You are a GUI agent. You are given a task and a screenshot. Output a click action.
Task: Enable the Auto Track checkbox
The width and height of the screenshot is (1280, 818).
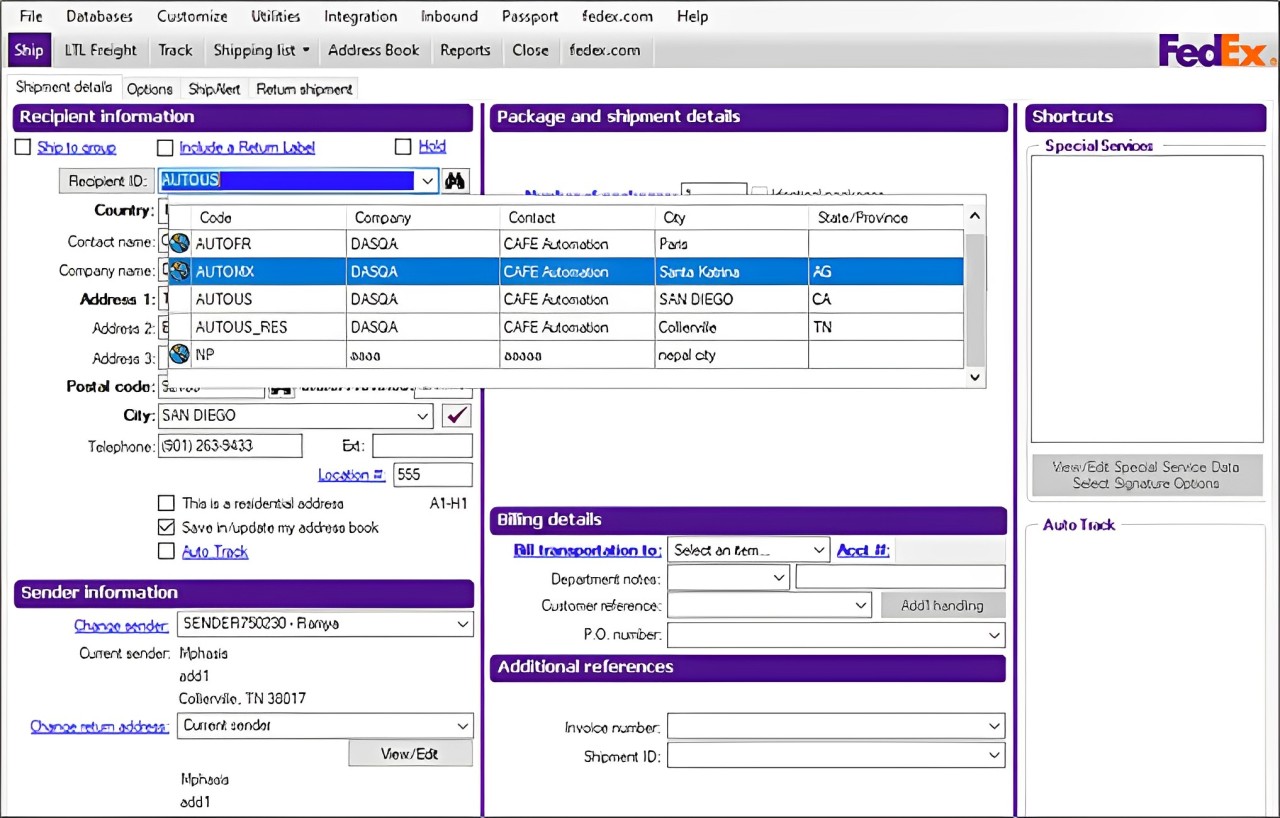pyautogui.click(x=167, y=551)
